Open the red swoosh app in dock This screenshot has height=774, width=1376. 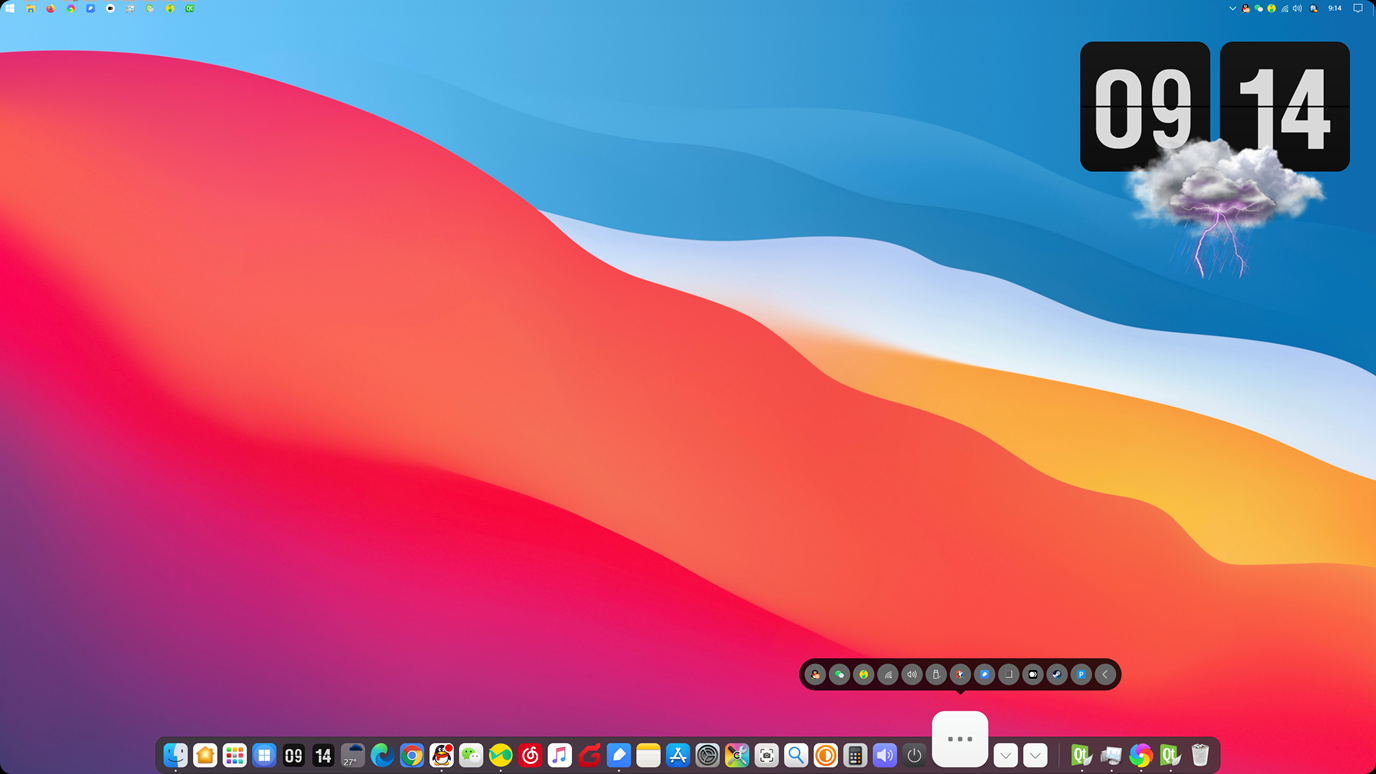point(589,755)
